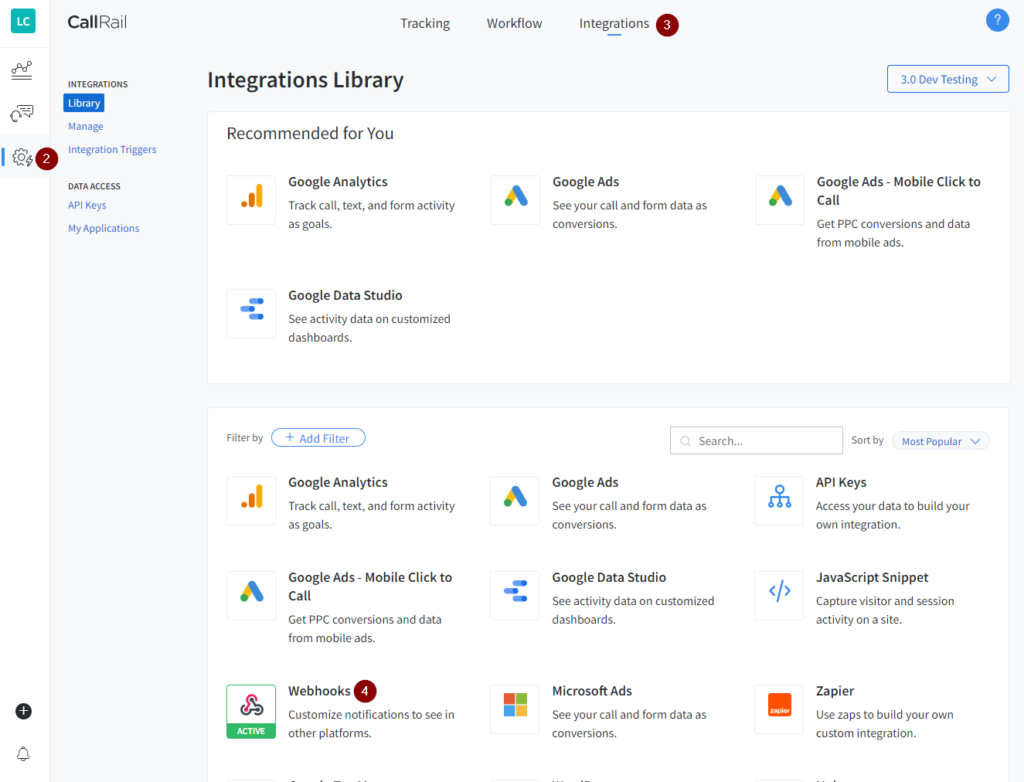Click the Zapier orange icon
The image size is (1024, 782).
(x=779, y=709)
